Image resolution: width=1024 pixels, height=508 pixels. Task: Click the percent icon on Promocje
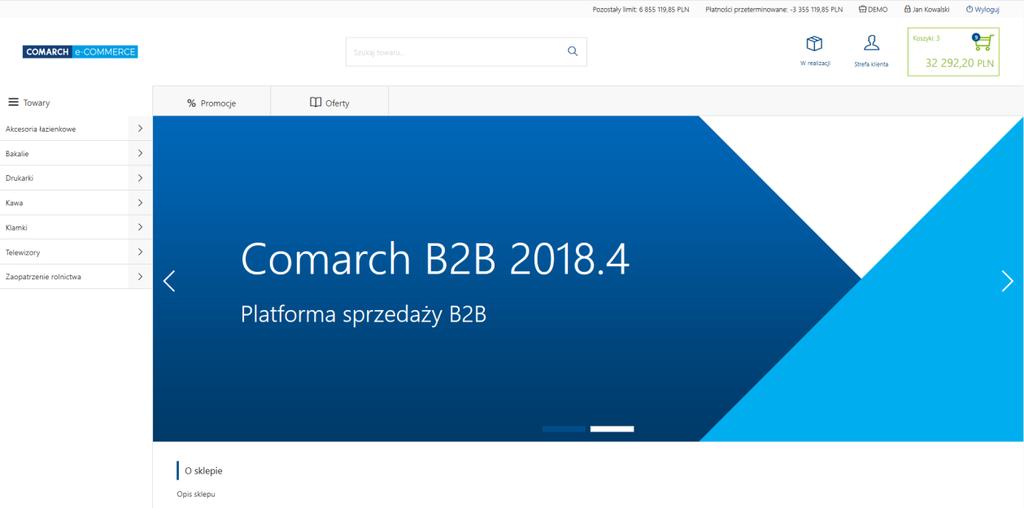pyautogui.click(x=191, y=103)
